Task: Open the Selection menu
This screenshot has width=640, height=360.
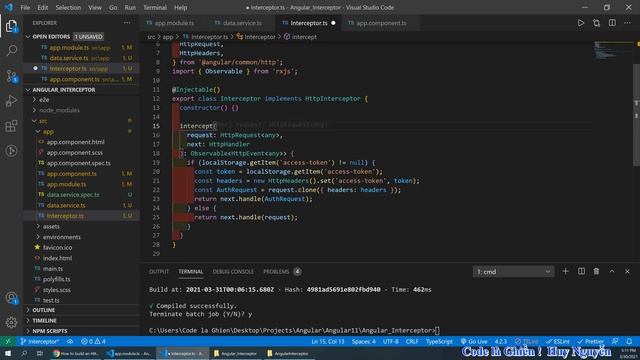Action: 68,7
